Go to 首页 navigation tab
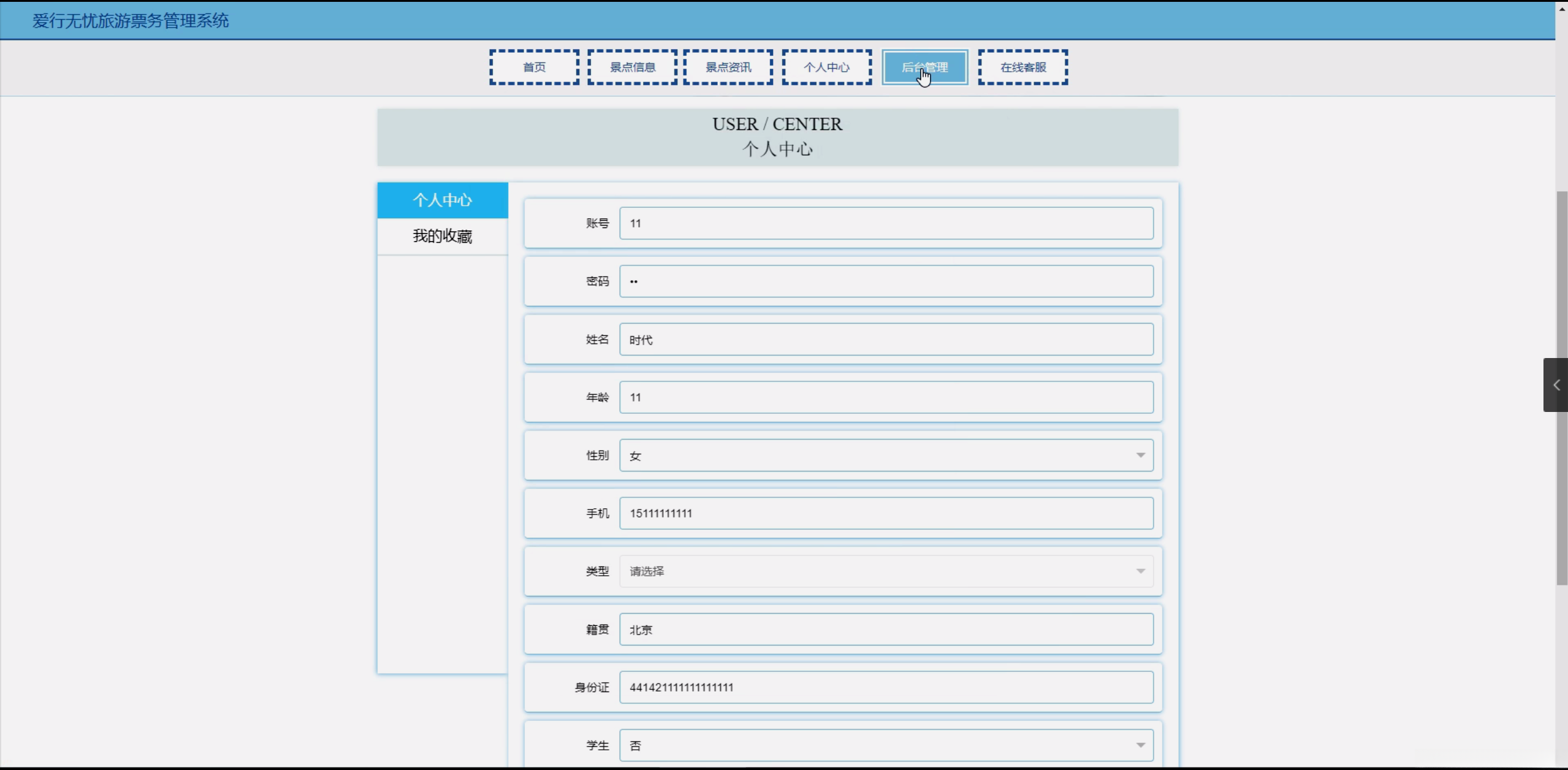The width and height of the screenshot is (1568, 770). coord(534,67)
